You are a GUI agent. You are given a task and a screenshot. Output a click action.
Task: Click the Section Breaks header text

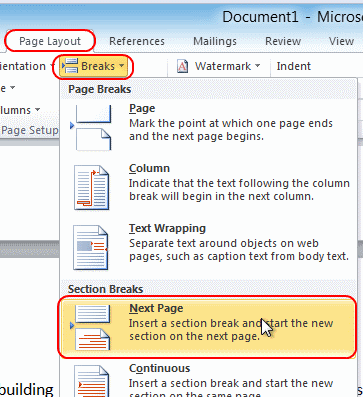[105, 289]
